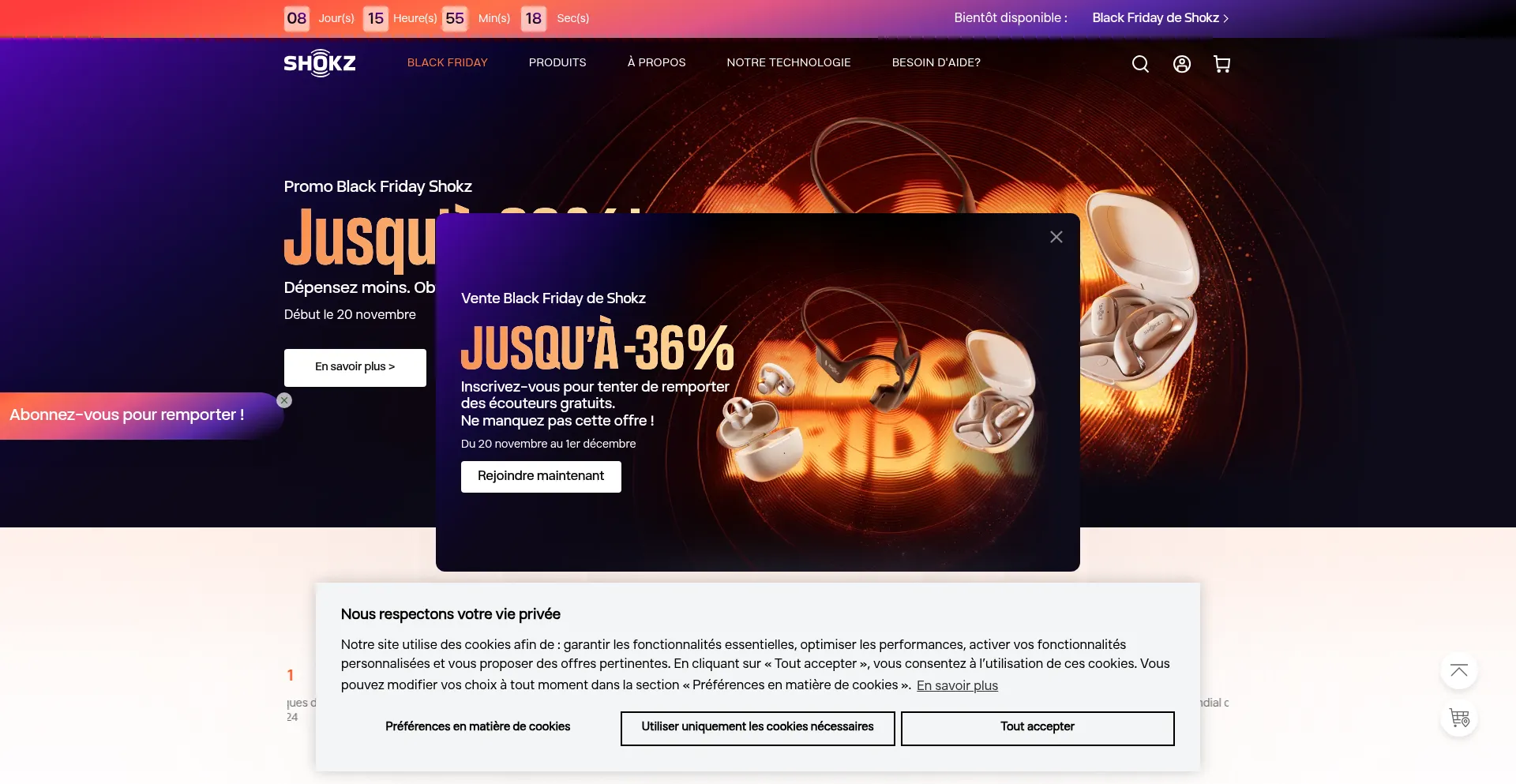Click the back-to-top arrow button

(1459, 671)
